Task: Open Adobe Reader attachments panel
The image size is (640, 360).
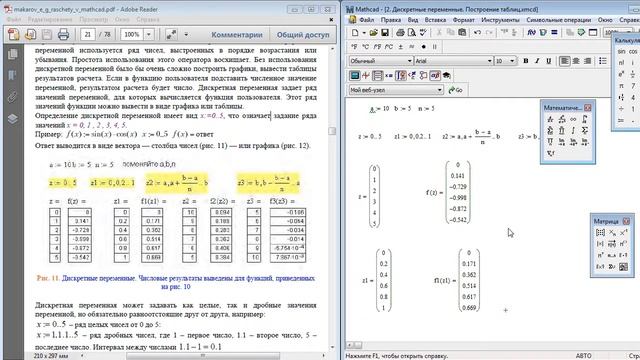Action: (13, 97)
